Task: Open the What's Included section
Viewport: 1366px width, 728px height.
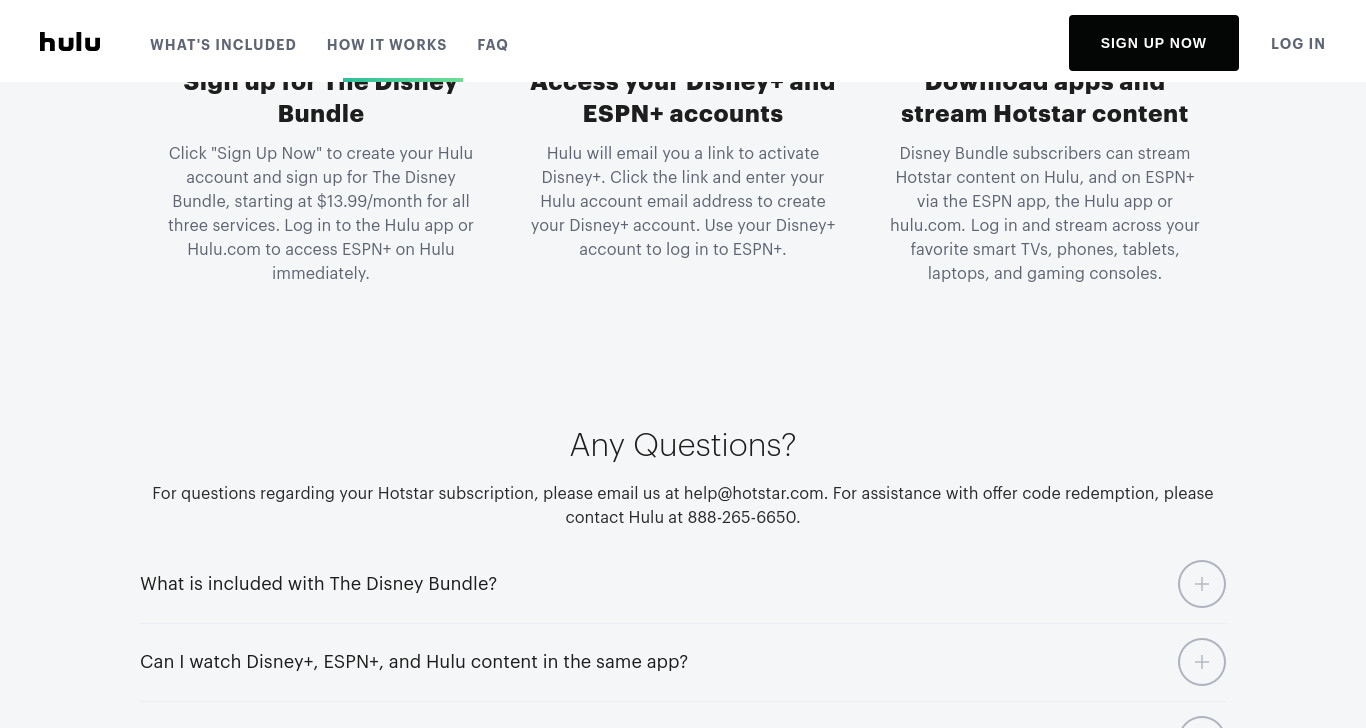Action: (x=223, y=45)
